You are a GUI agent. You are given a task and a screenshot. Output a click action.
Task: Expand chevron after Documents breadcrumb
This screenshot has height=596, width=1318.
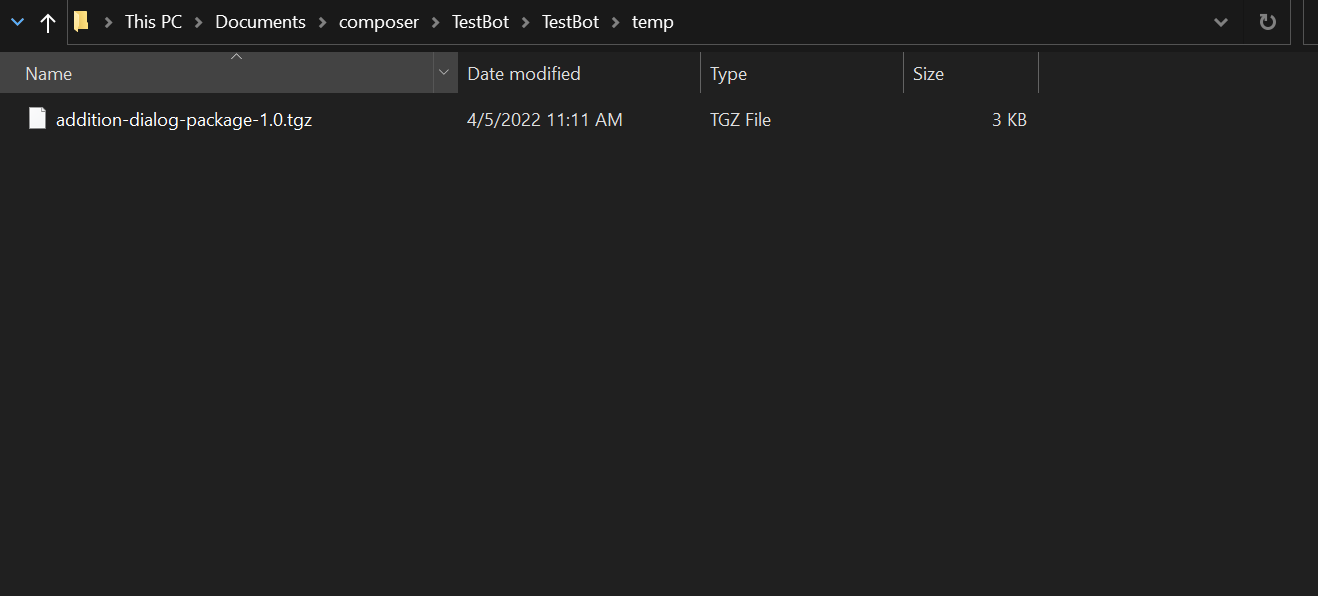(x=323, y=22)
